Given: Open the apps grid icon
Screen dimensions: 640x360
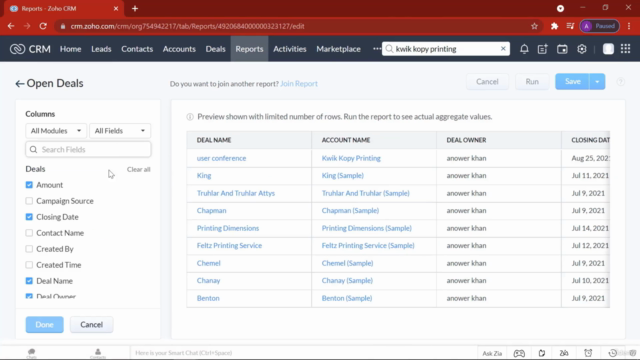Looking at the screenshot, I should [625, 49].
